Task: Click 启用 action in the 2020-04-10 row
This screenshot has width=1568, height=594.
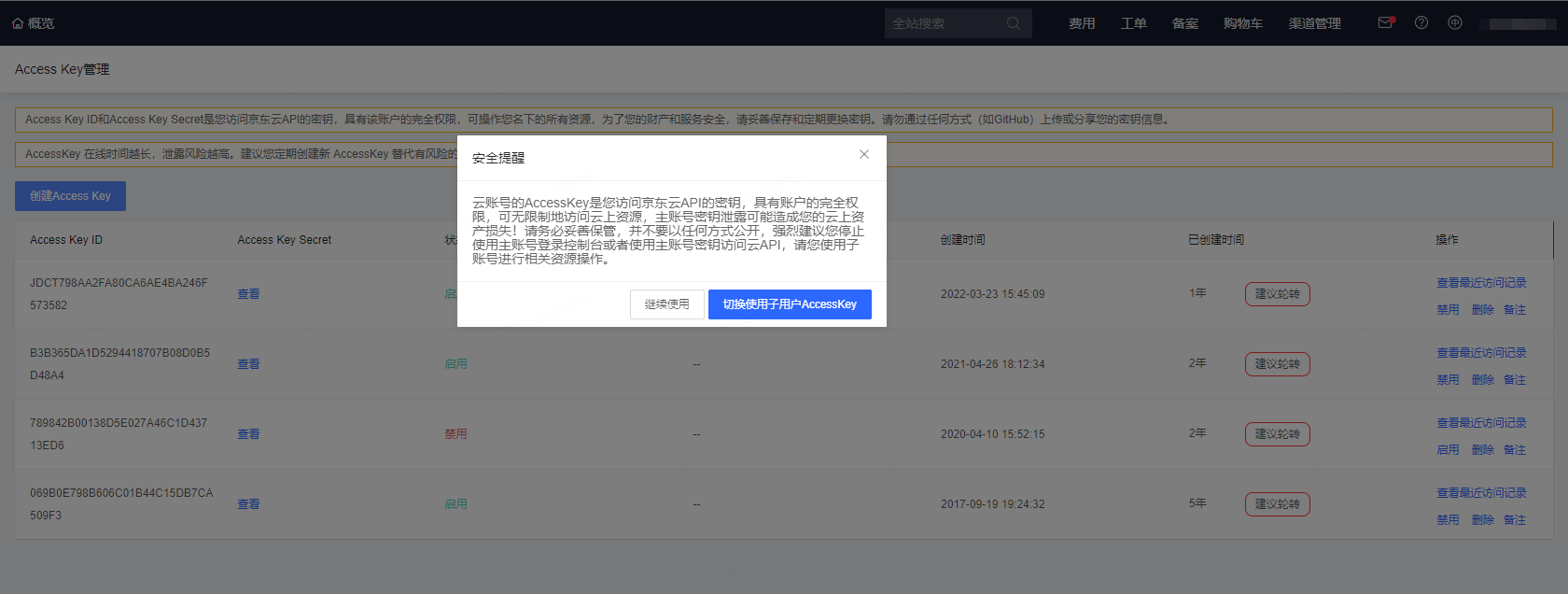Action: [1448, 450]
